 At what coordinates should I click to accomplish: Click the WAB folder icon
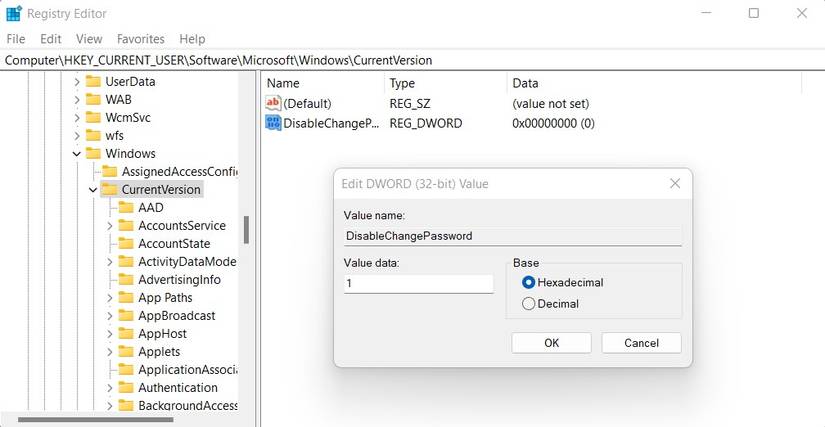click(x=93, y=99)
